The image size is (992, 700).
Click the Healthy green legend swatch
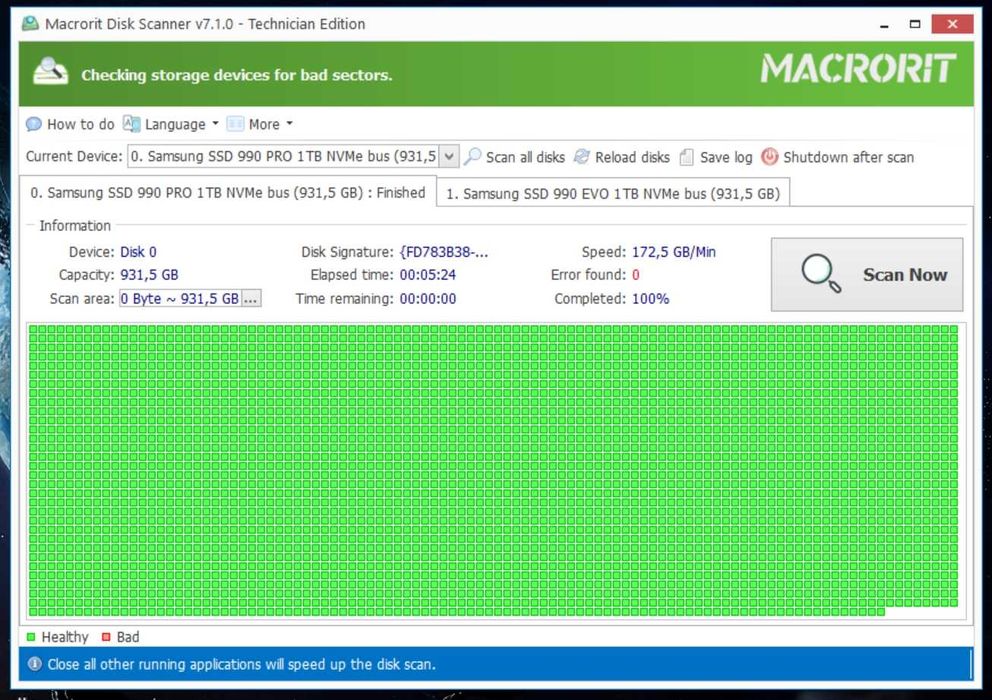pos(31,637)
